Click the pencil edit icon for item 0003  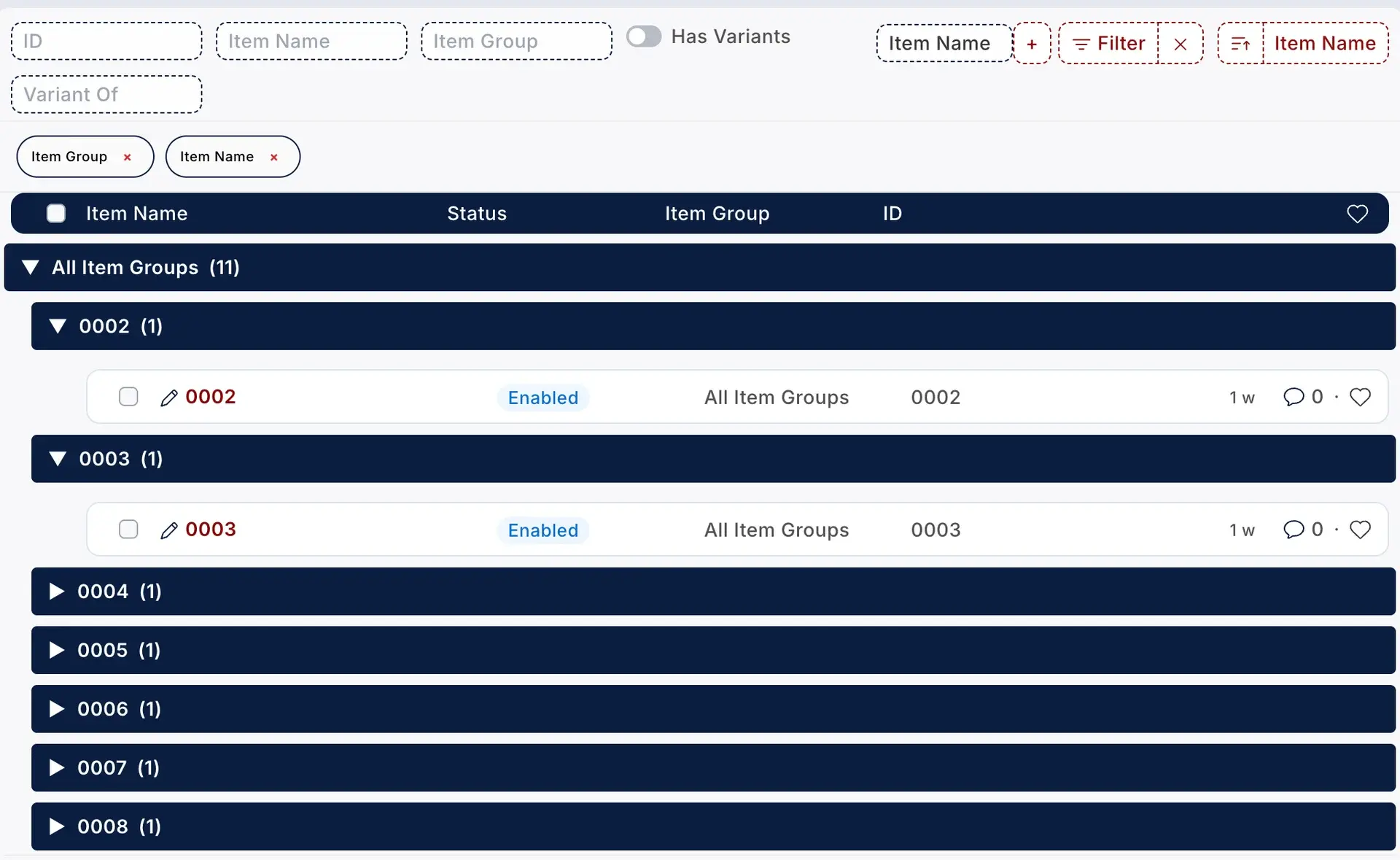168,530
